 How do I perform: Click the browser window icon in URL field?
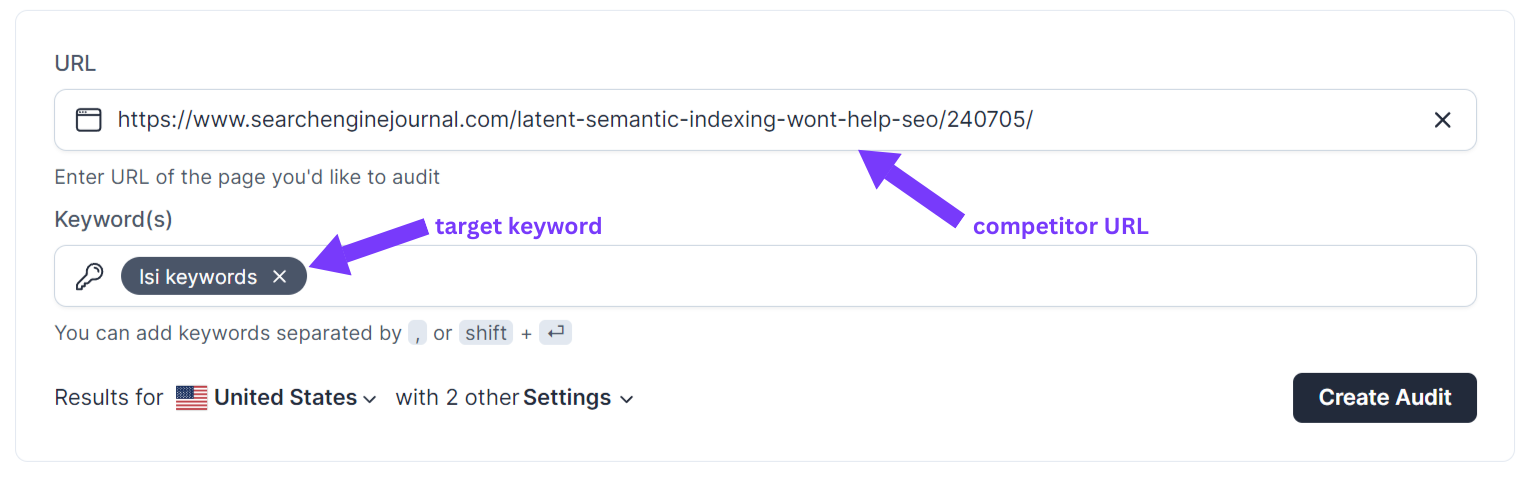pos(89,120)
